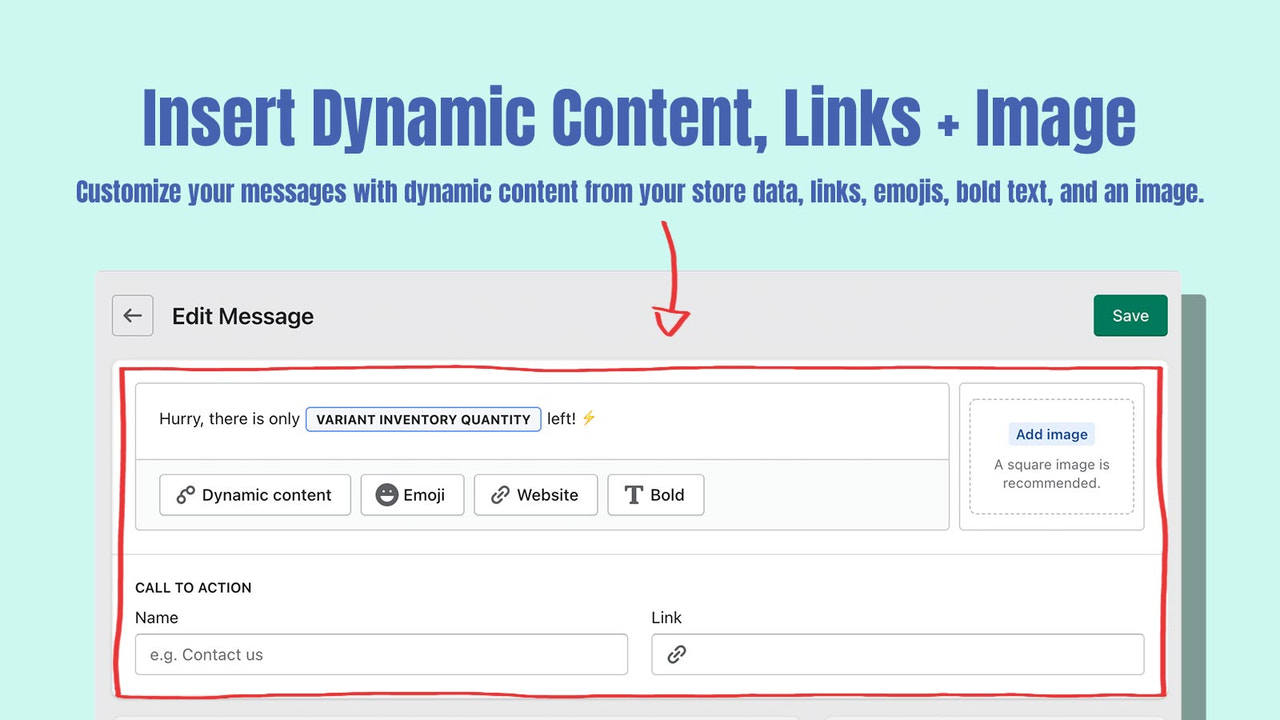Apply Bold formatting with the T icon

[636, 494]
